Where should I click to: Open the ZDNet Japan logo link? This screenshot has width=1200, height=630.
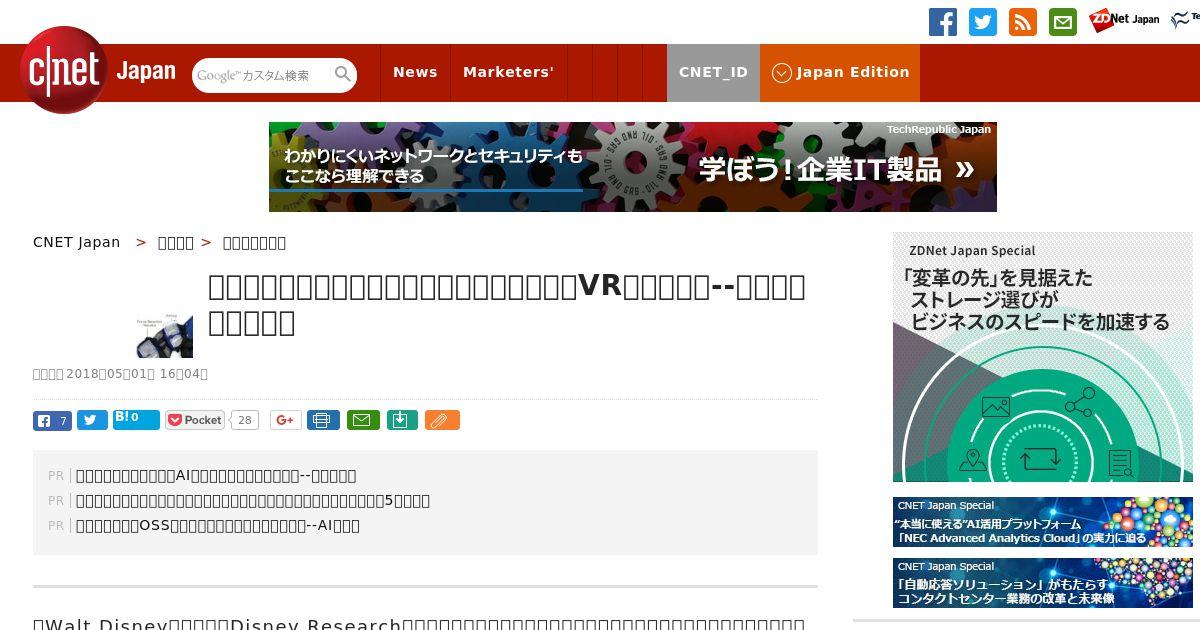[x=1124, y=19]
